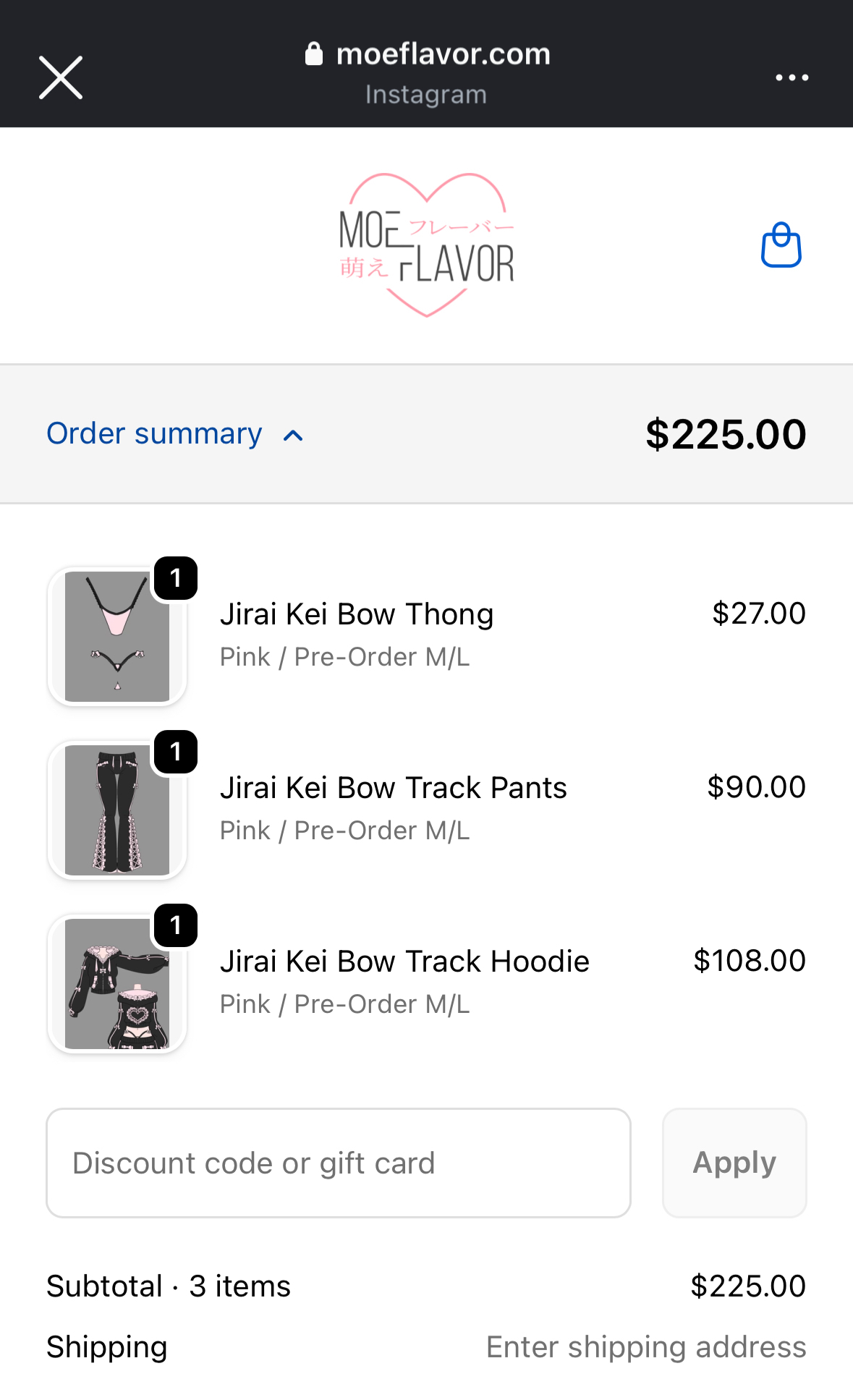Tap the Jirai Kei Bow Track Hoodie thumbnail
The width and height of the screenshot is (853, 1400).
point(117,984)
